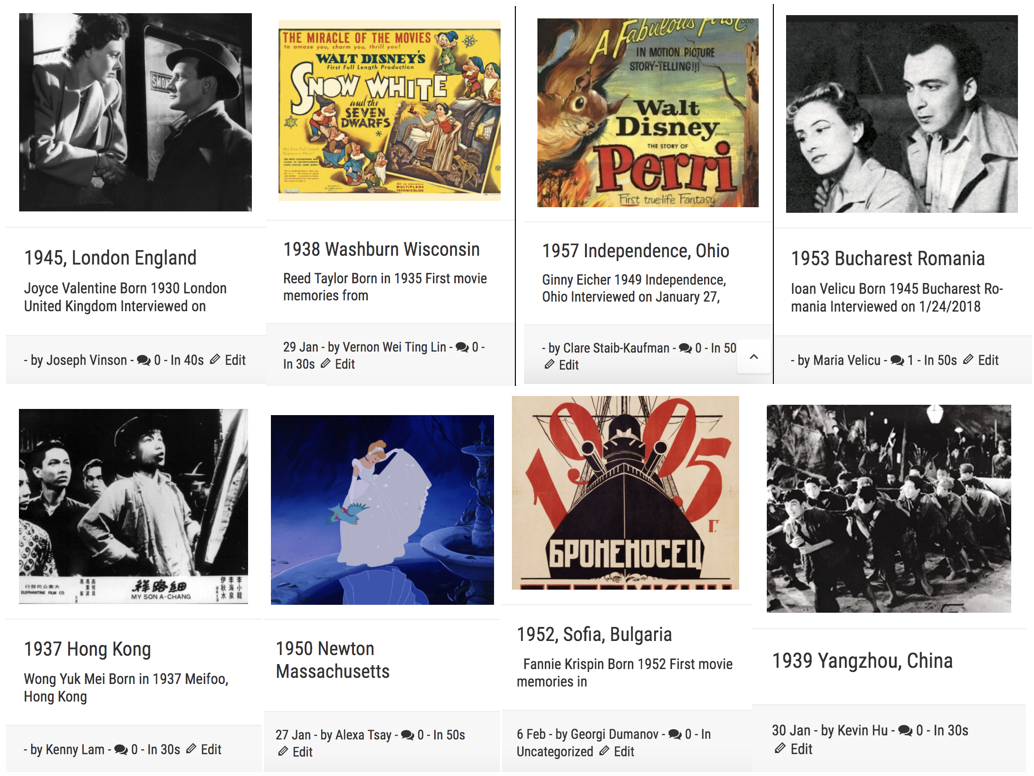Click comment icon on 1950 Newton Massachusetts post
This screenshot has height=776, width=1034.
[407, 735]
